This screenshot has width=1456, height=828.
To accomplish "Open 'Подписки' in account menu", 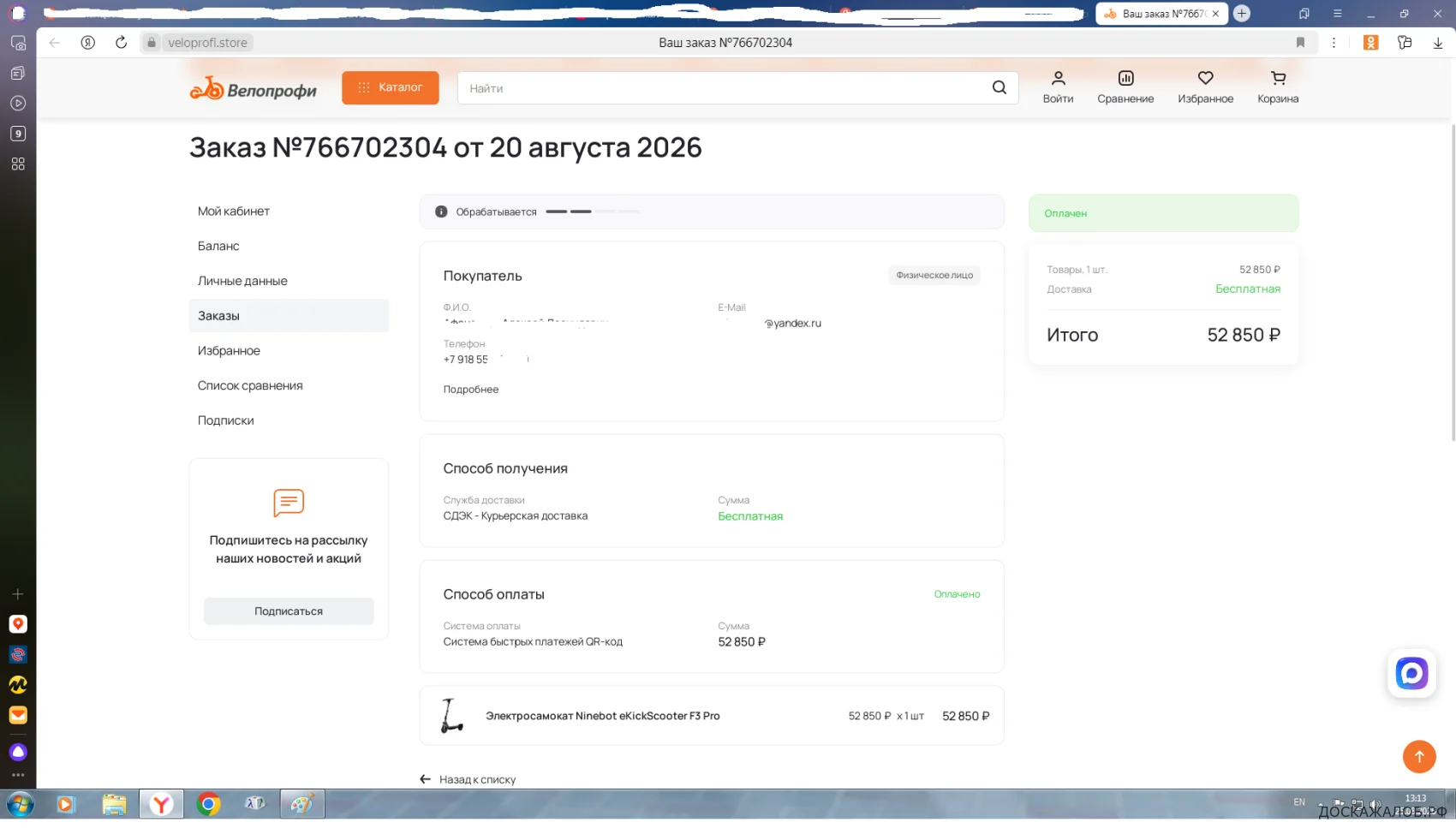I will point(226,421).
